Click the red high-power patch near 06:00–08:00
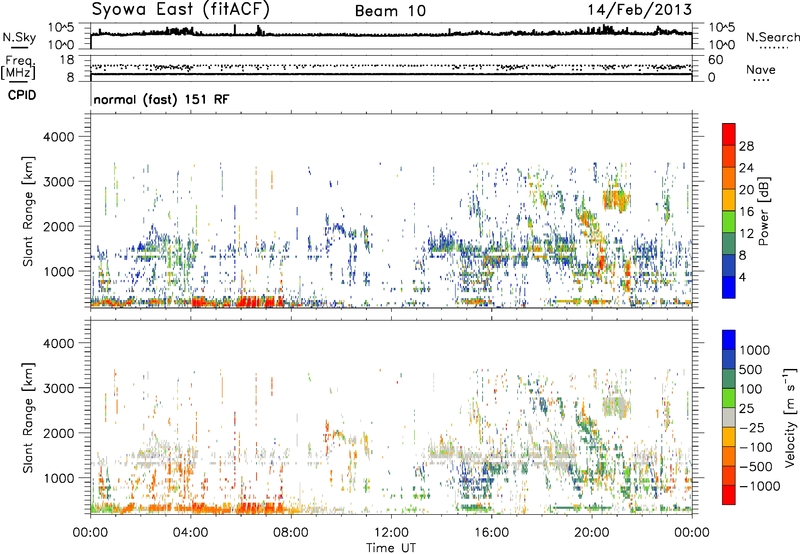The width and height of the screenshot is (800, 554). [x=260, y=301]
